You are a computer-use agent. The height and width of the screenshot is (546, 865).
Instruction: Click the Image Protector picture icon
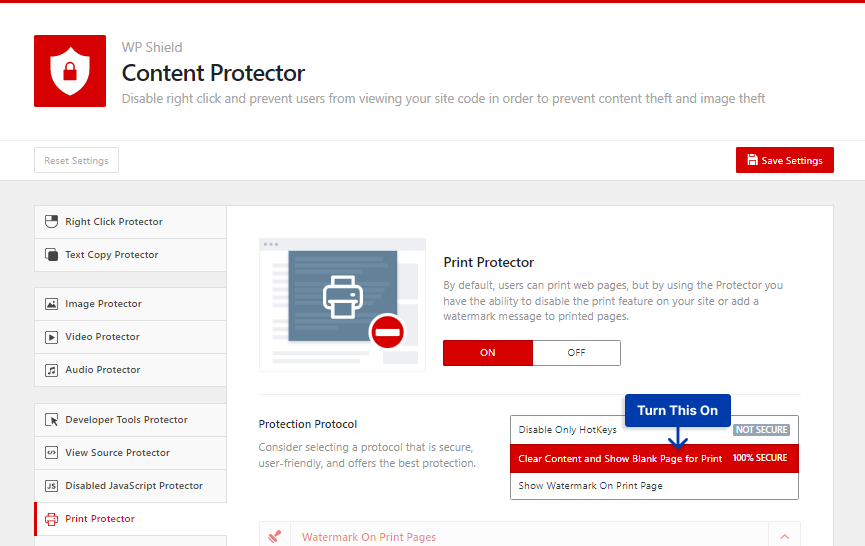(51, 304)
